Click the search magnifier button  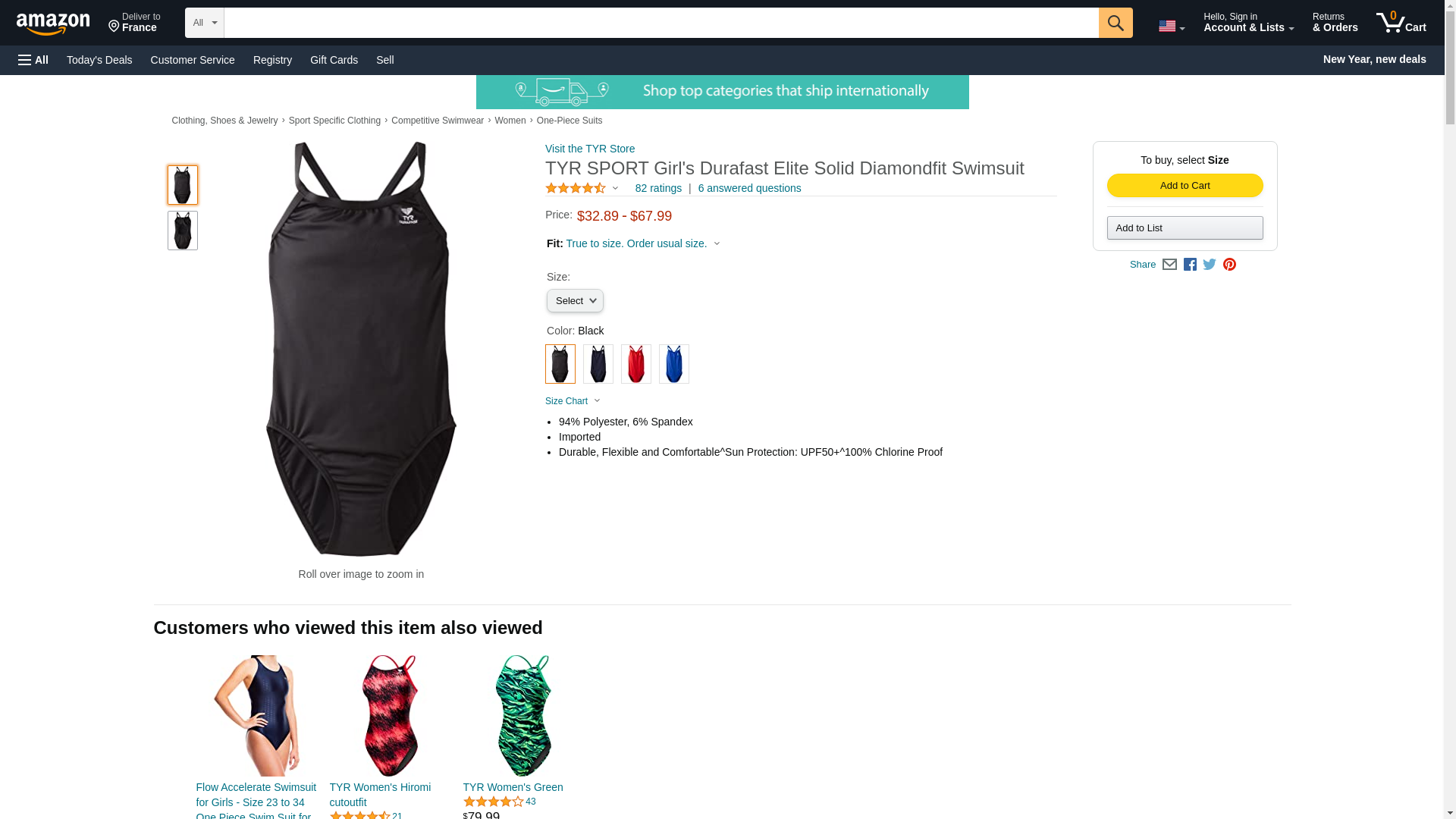(x=1115, y=23)
